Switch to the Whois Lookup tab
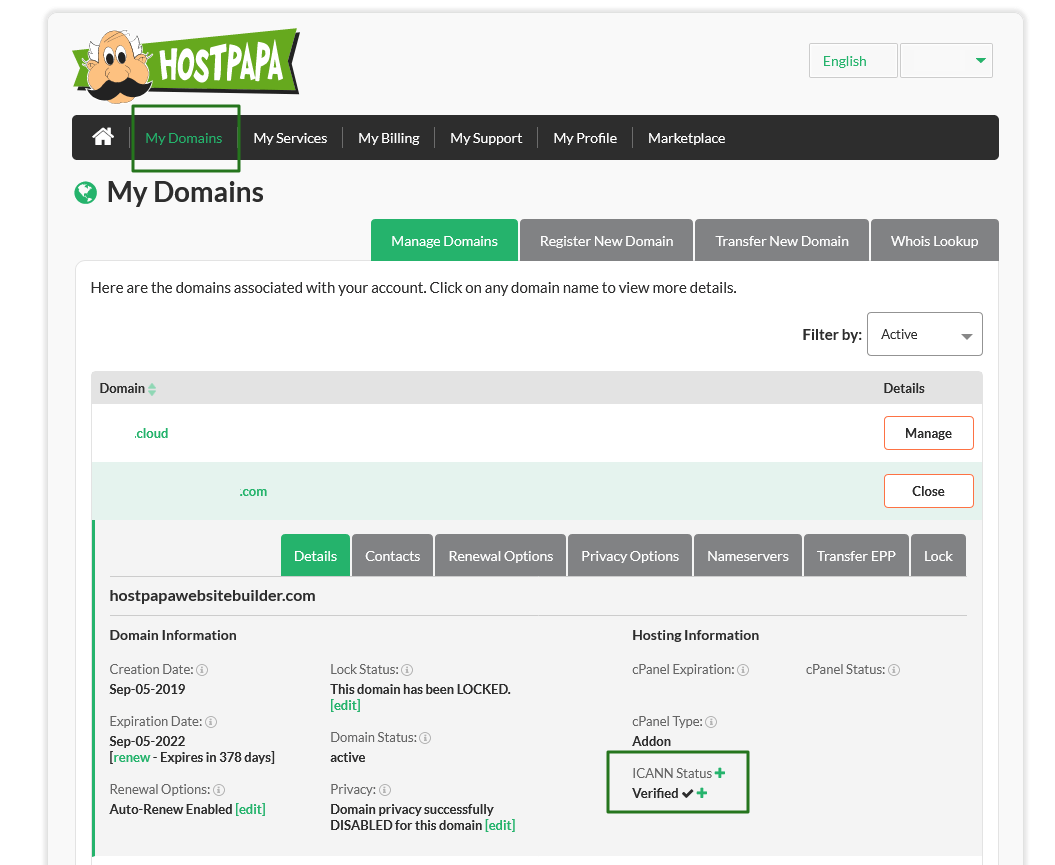 click(x=934, y=240)
